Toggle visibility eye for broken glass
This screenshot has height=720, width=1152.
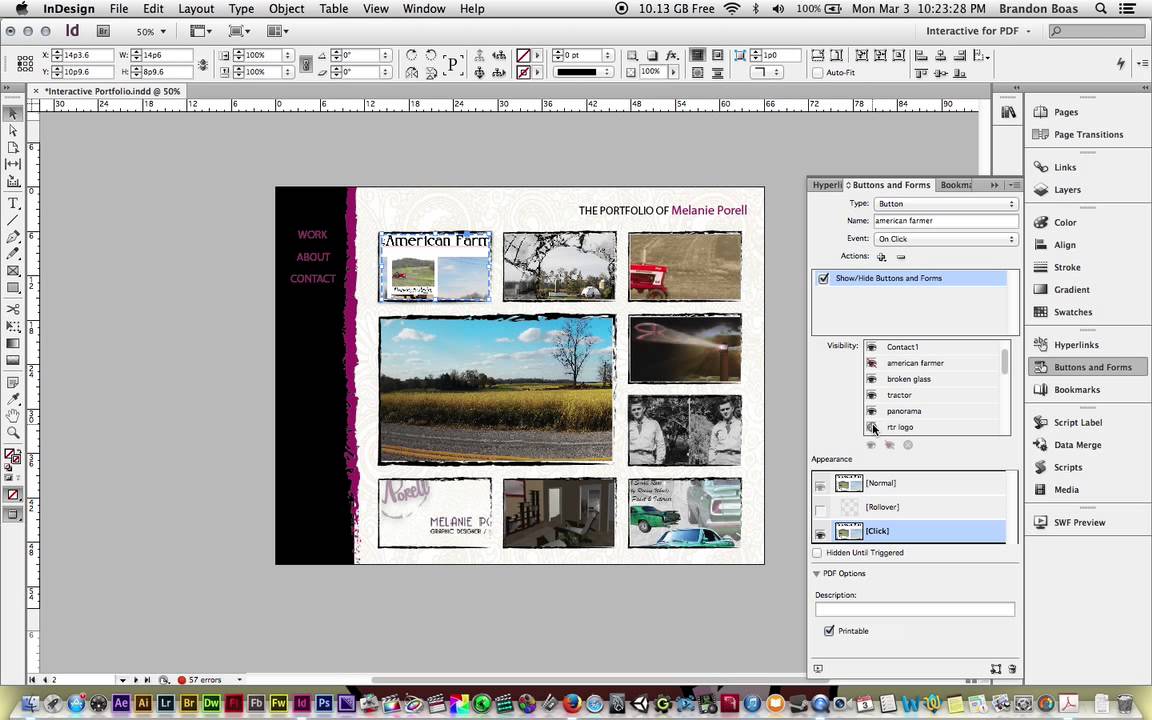871,379
